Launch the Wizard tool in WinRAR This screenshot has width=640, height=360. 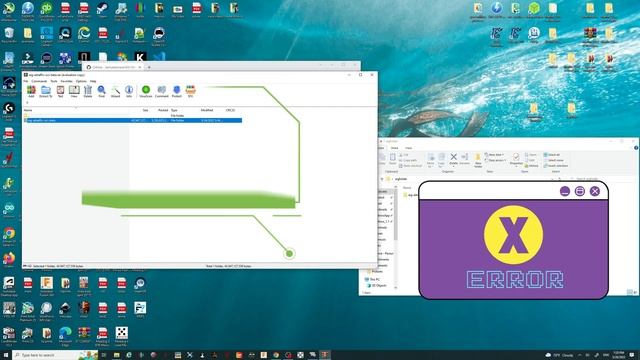click(x=116, y=91)
